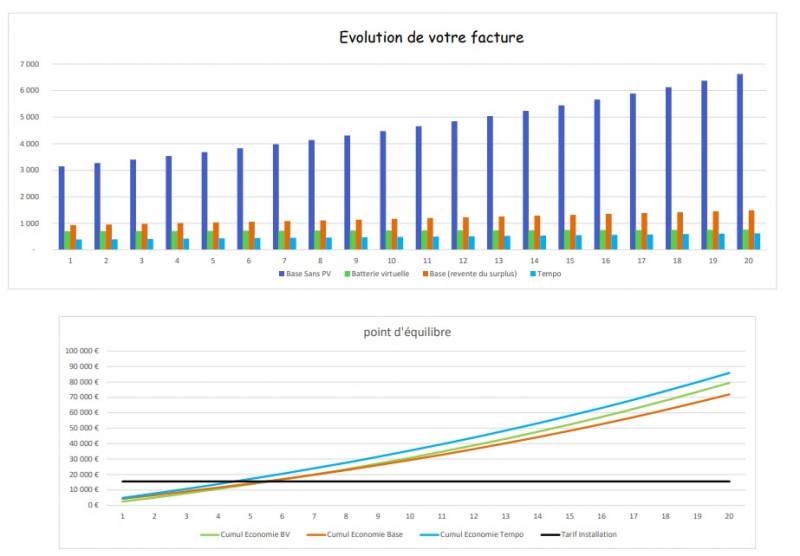This screenshot has width=800, height=556.
Task: Select the blue Base Sans PV bar for year 1
Action: point(61,207)
